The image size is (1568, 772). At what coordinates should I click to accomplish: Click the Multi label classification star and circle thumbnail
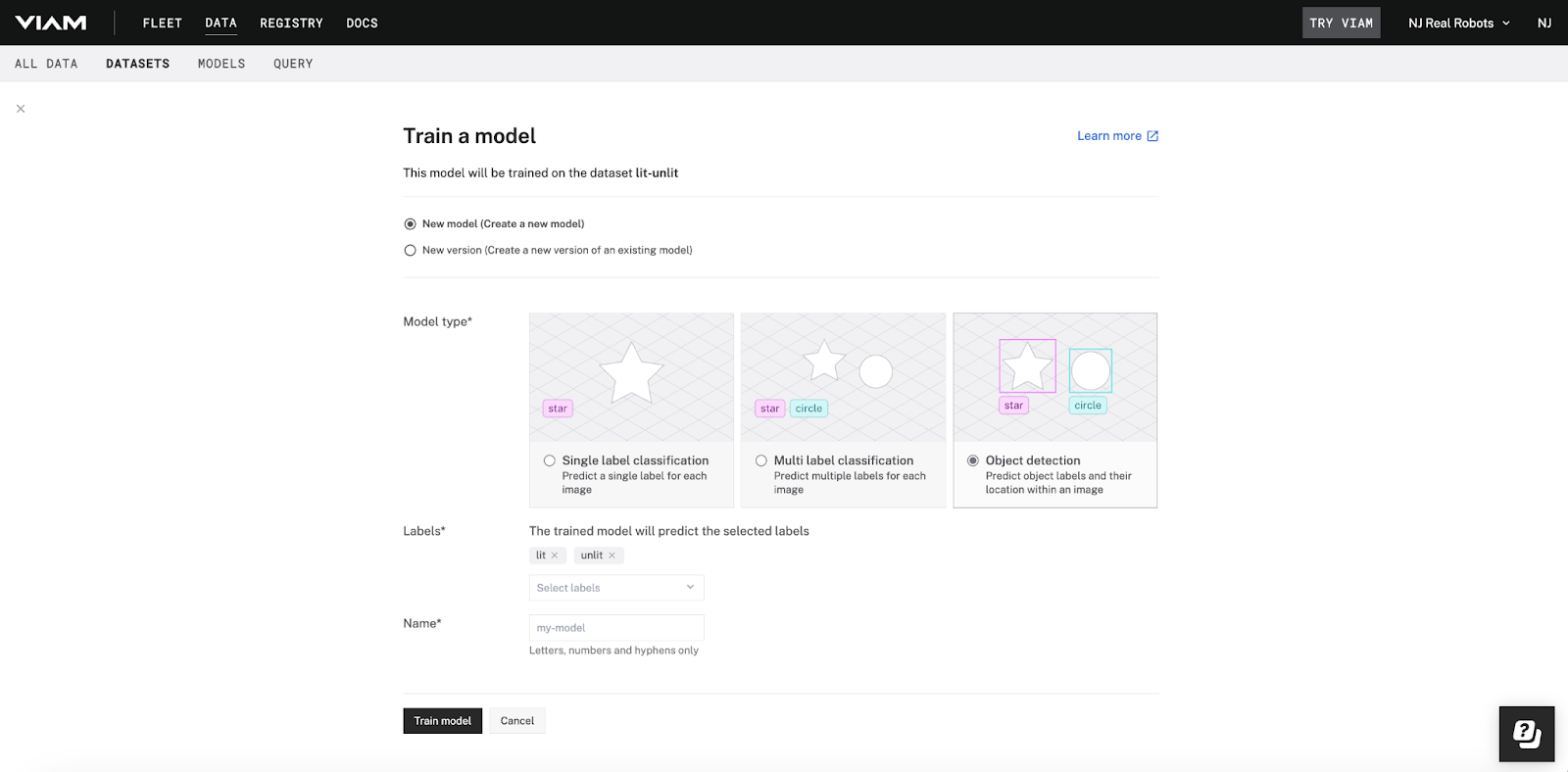point(844,377)
